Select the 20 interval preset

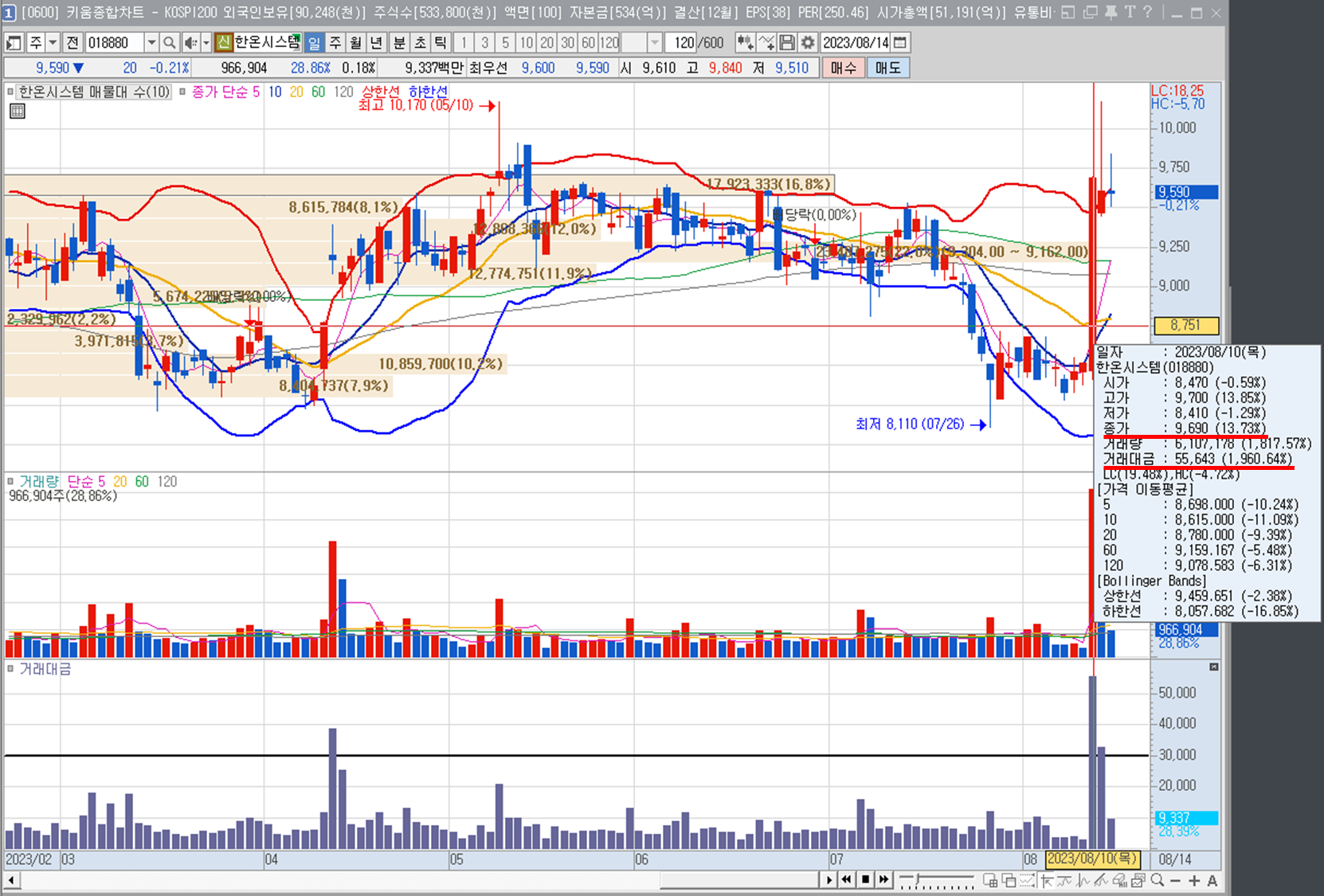546,42
